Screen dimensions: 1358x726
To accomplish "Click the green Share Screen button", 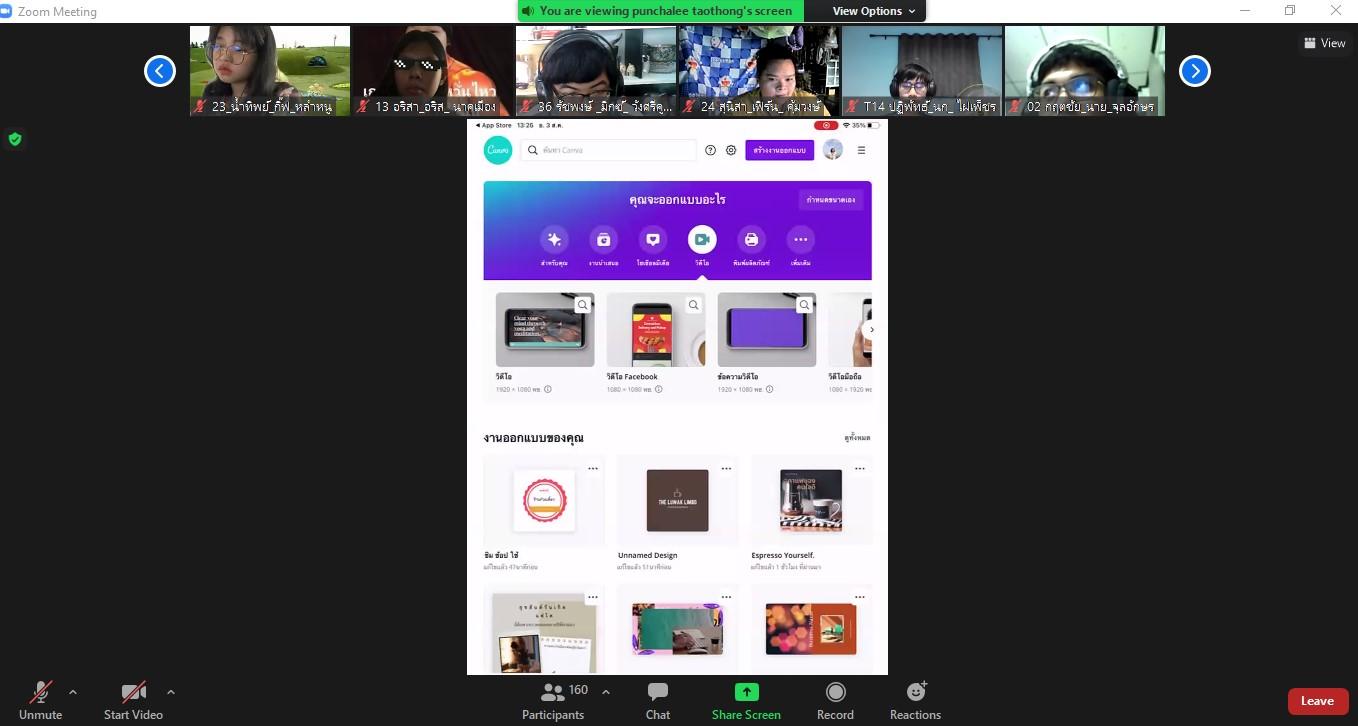I will tap(746, 700).
